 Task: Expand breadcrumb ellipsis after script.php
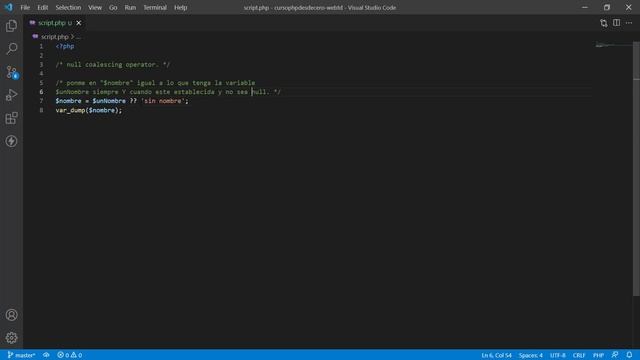pos(78,37)
